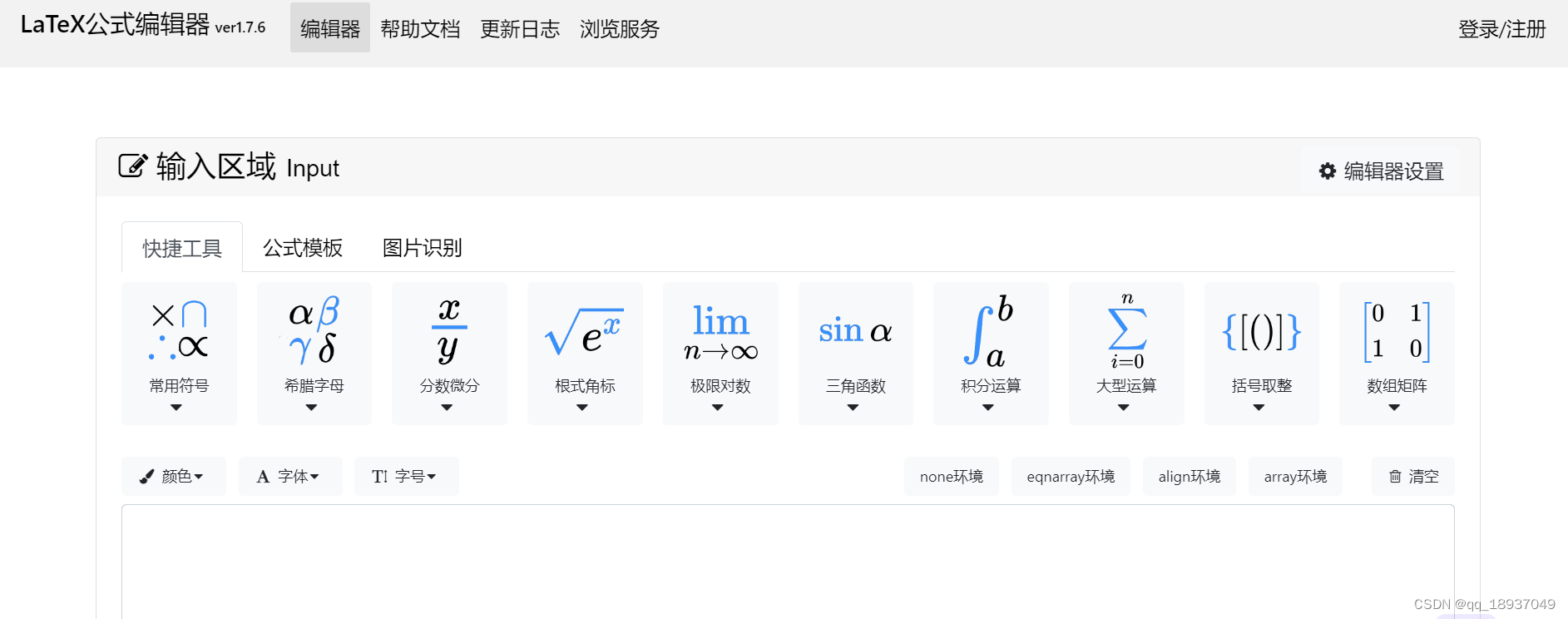Image resolution: width=1568 pixels, height=619 pixels.
Task: Insert the none环境 environment
Action: point(951,477)
